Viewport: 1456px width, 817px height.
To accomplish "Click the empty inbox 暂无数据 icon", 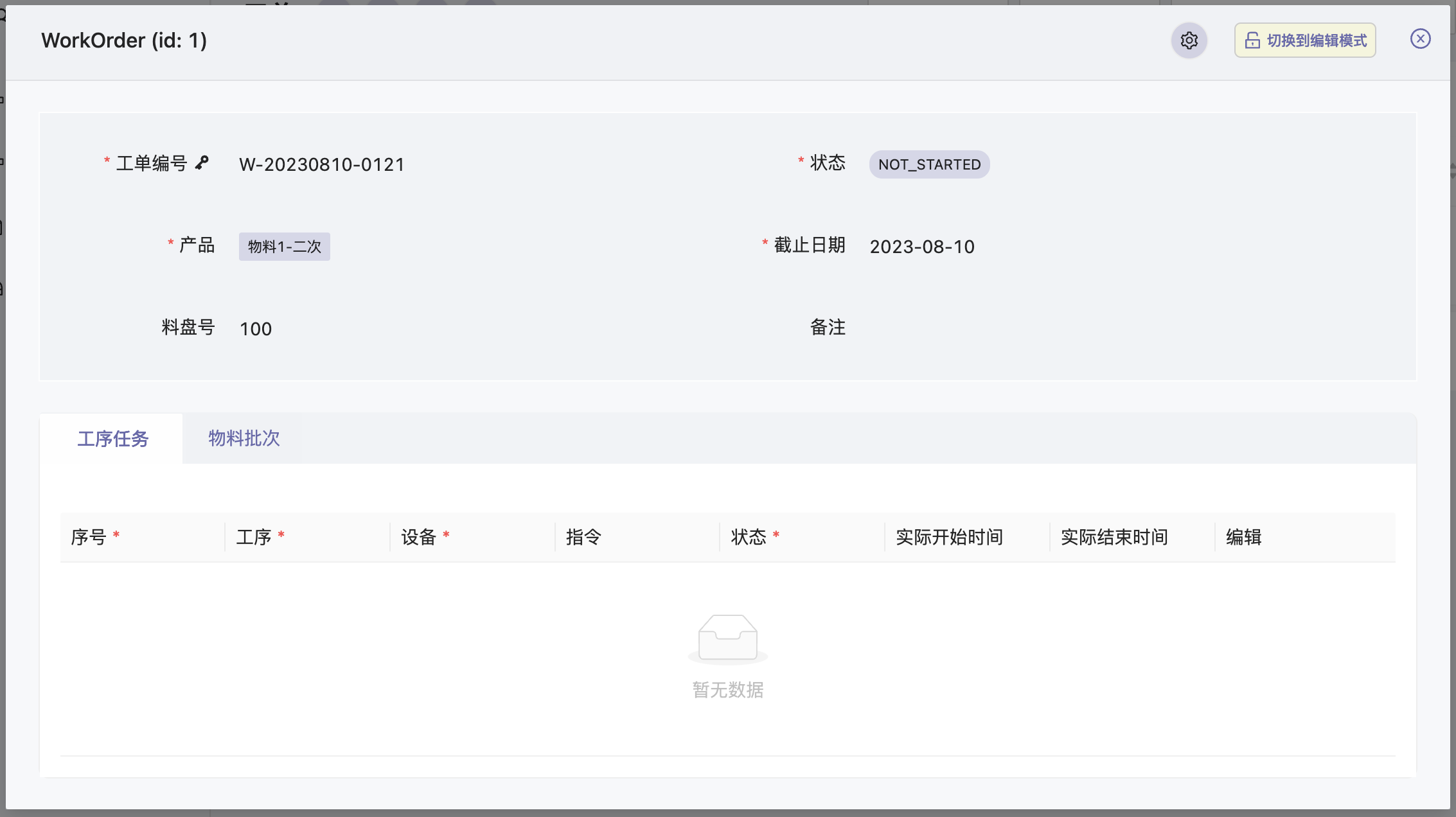I will 727,638.
